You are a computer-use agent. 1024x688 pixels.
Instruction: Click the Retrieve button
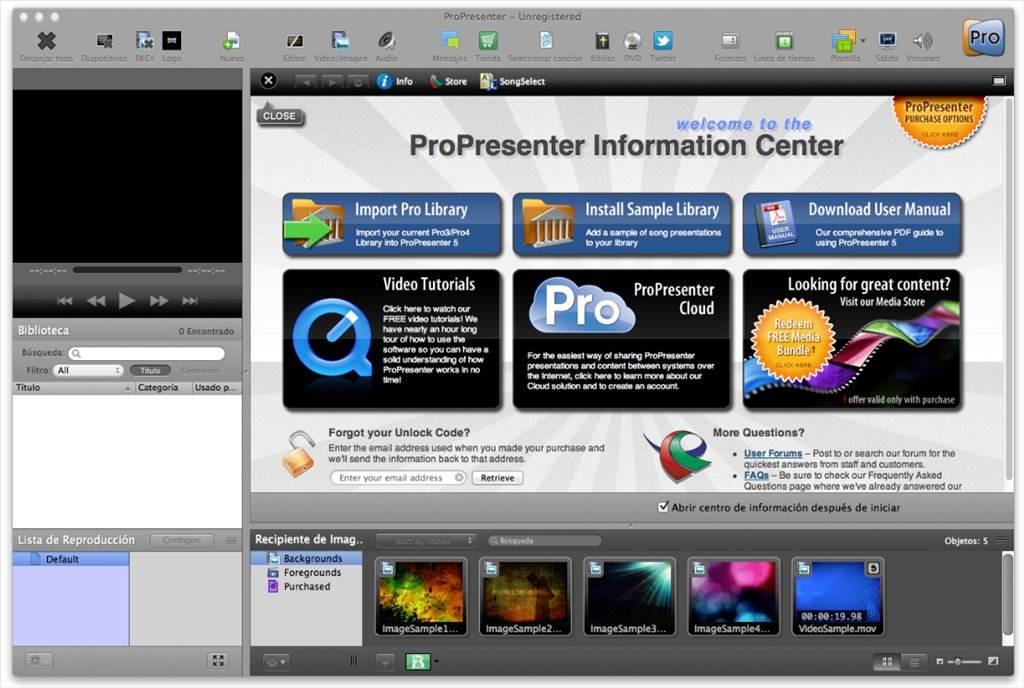[x=498, y=478]
